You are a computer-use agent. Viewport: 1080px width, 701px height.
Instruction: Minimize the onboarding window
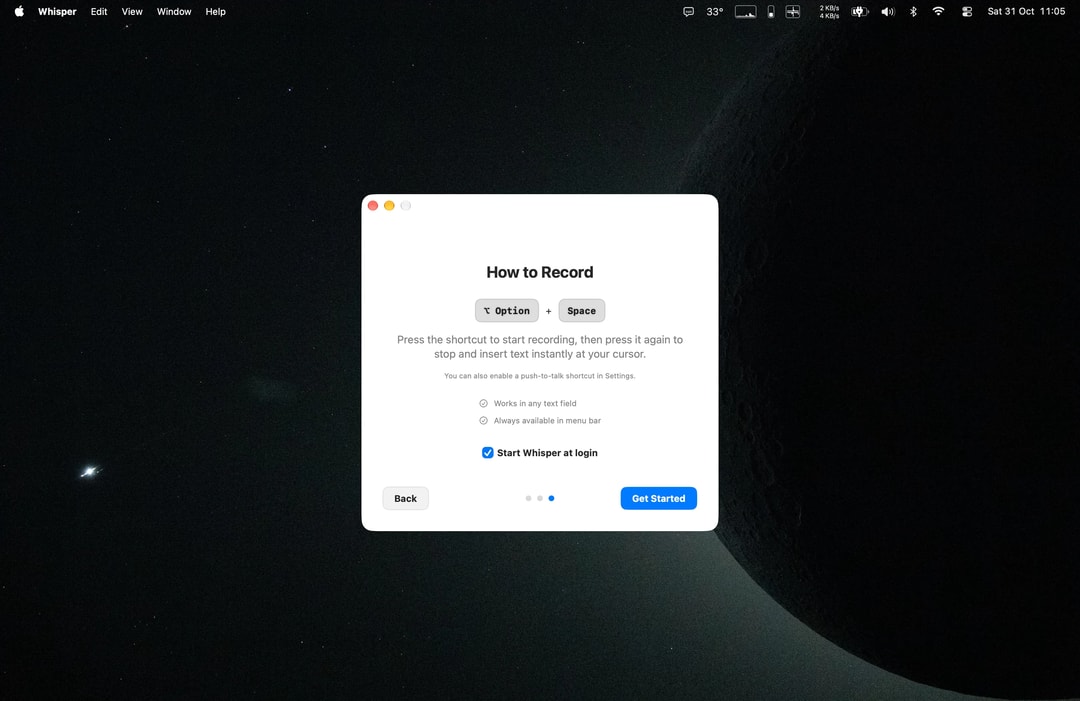[389, 206]
